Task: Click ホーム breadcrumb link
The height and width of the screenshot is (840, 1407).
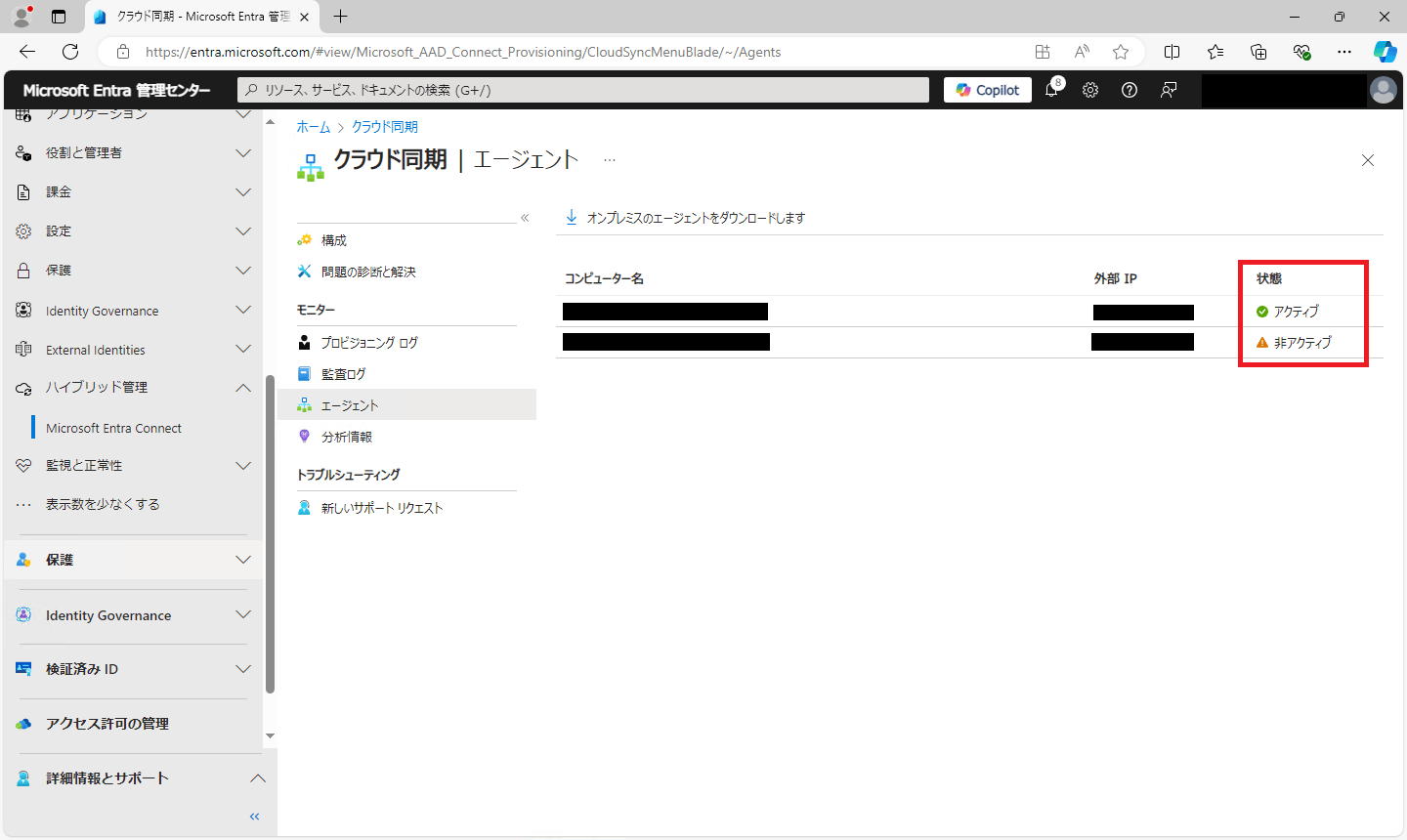Action: [x=314, y=127]
